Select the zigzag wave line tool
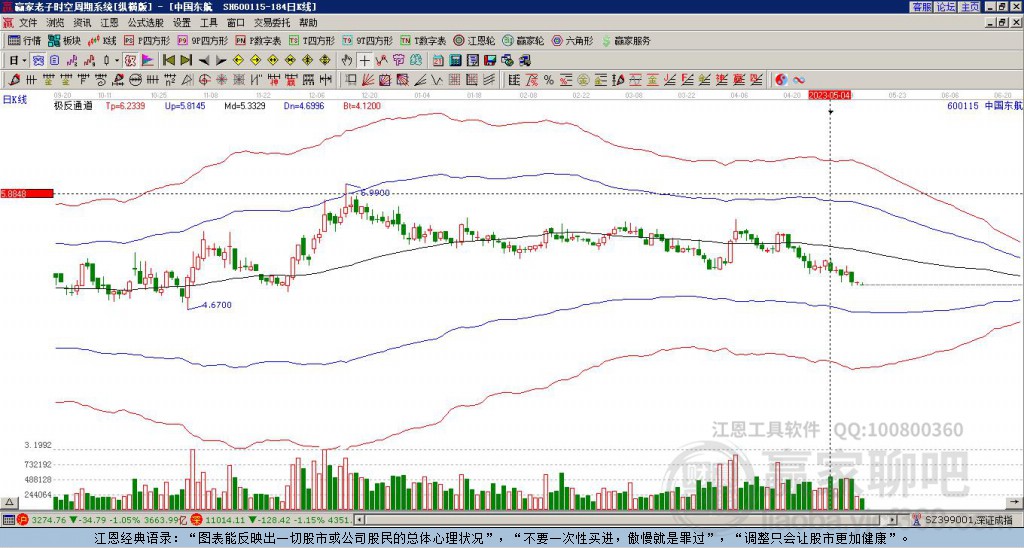1024x548 pixels. tap(437, 80)
